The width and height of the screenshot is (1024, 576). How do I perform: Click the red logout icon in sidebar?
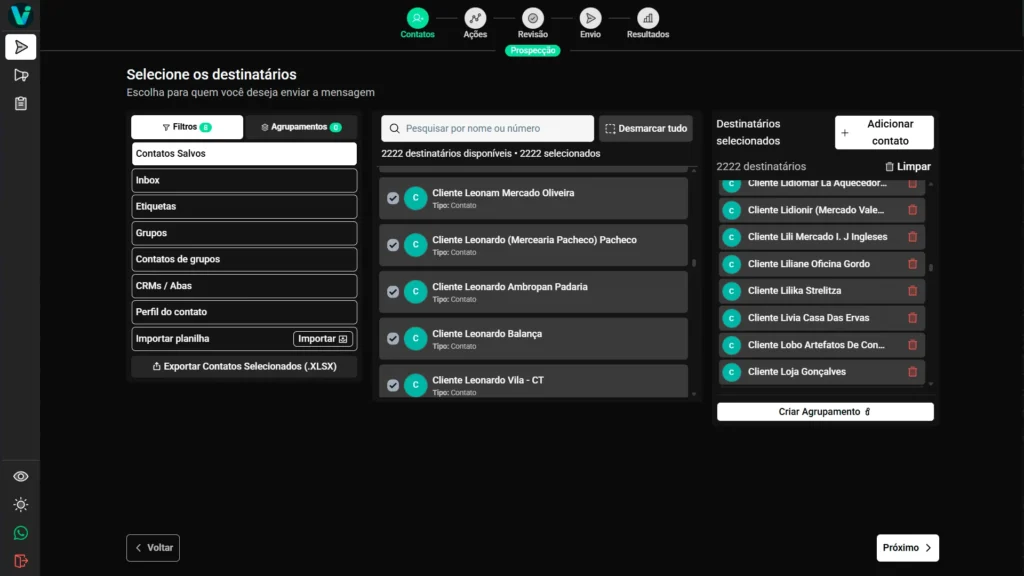click(x=20, y=561)
